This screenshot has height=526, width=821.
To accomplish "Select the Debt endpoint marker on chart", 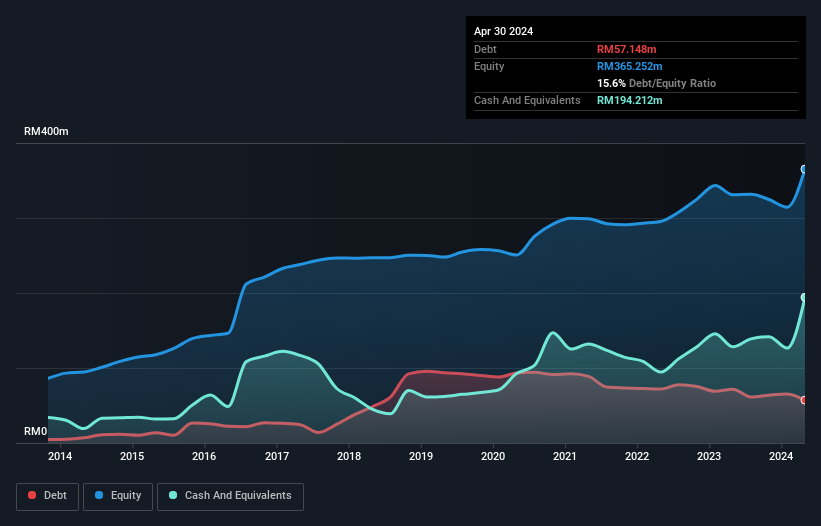I will point(804,400).
